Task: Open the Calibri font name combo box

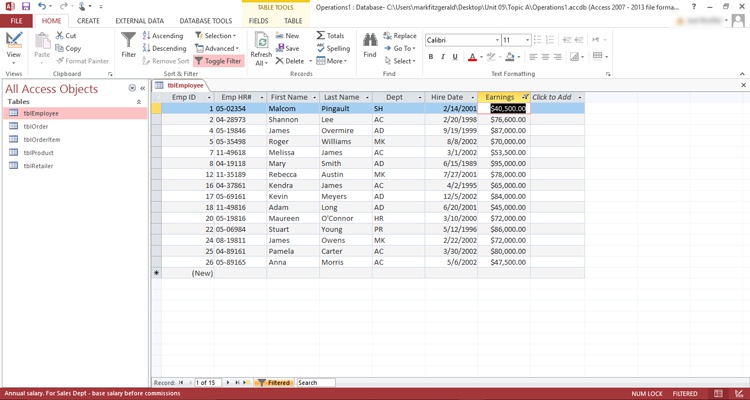Action: coord(463,40)
